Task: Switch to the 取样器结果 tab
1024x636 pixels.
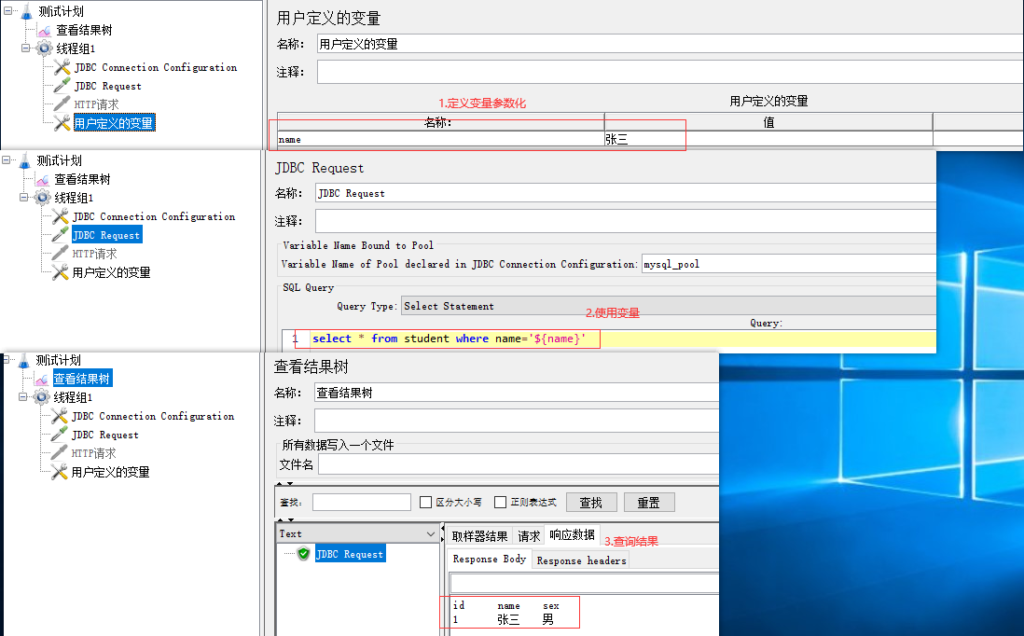Action: 479,536
